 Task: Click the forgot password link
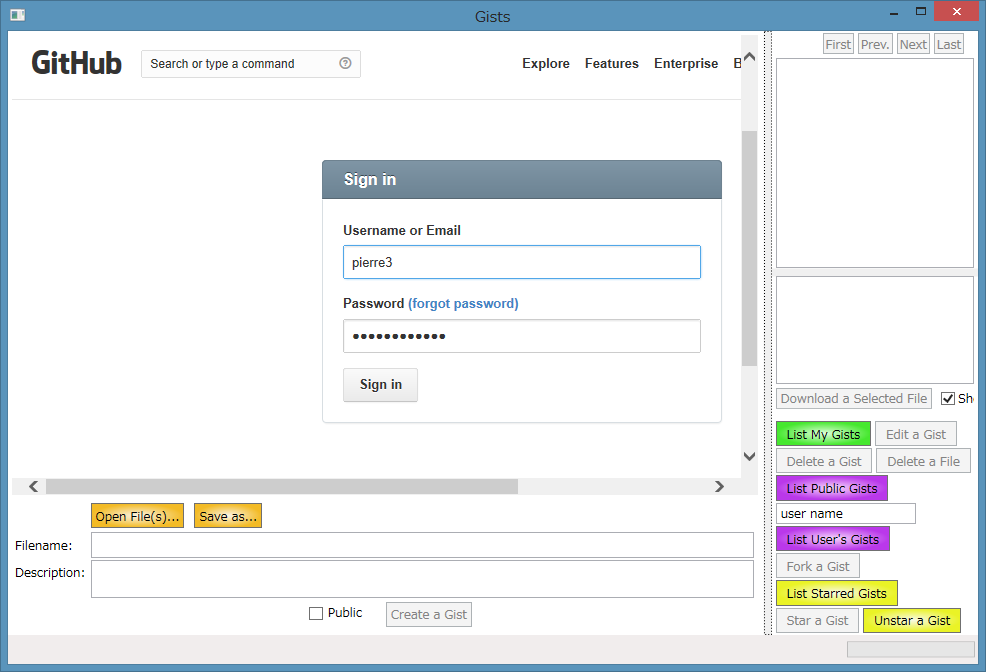tap(463, 304)
